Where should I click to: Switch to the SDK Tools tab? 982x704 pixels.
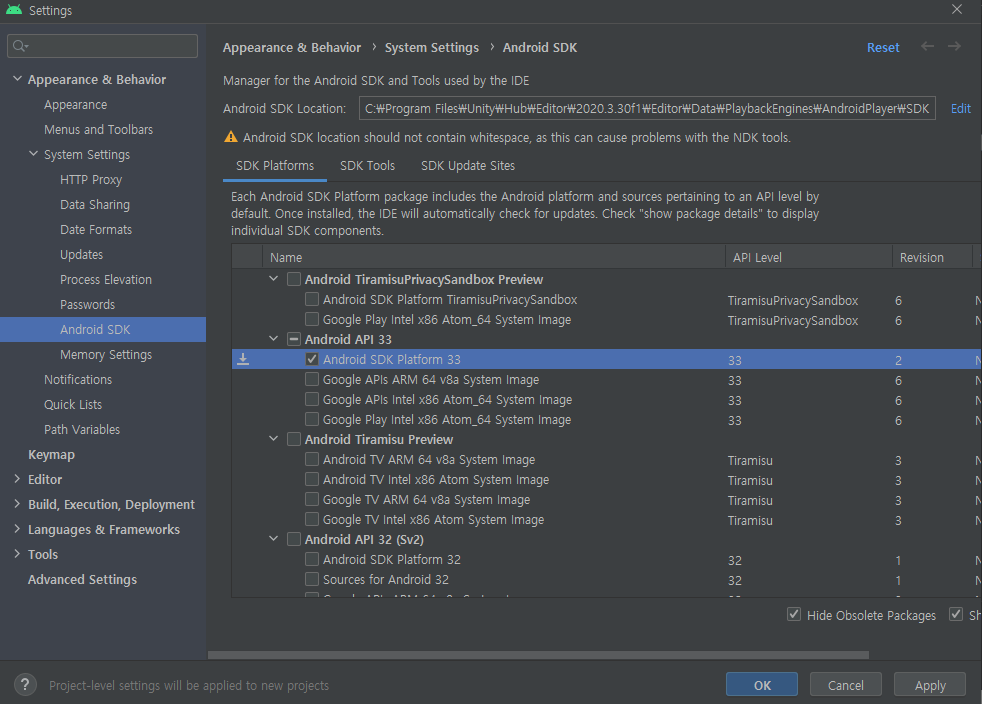tap(368, 166)
